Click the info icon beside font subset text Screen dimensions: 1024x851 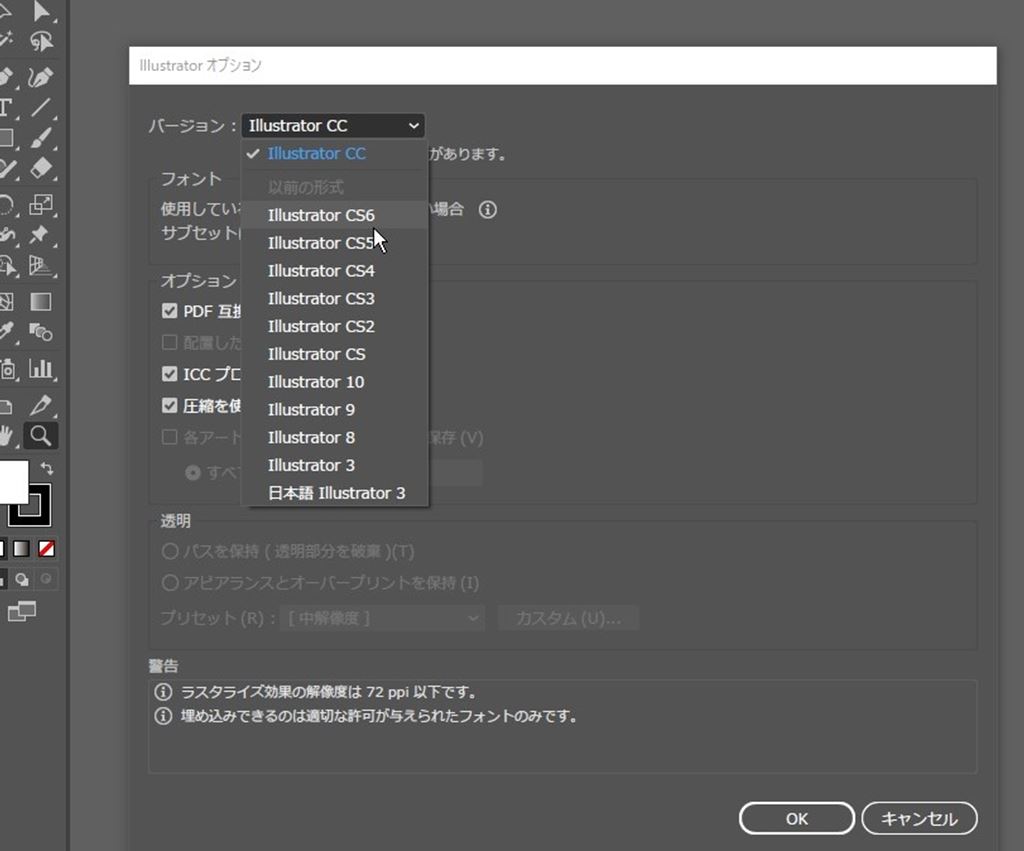click(x=487, y=210)
